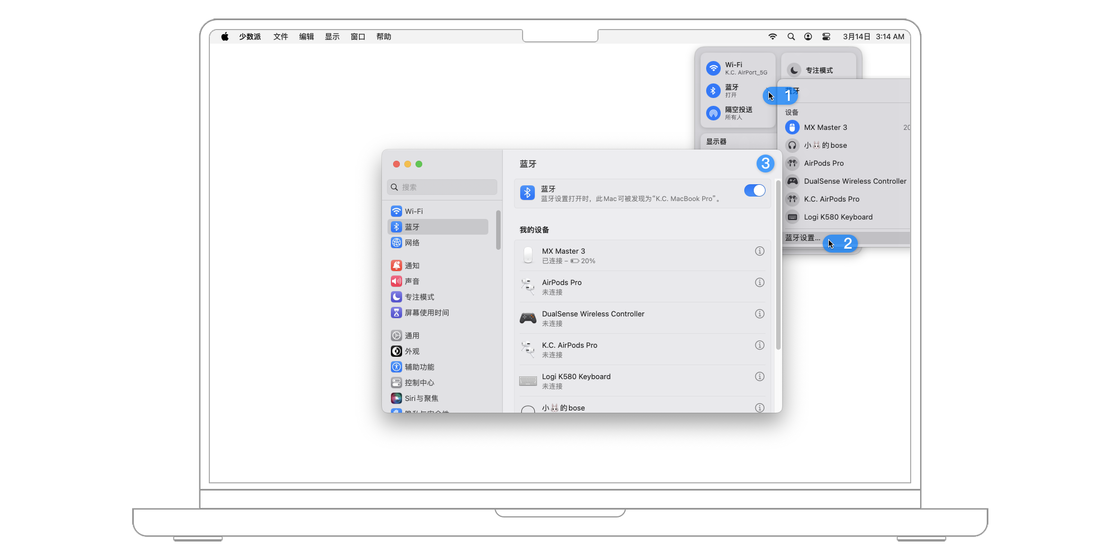Connect Logi K580 Keyboard in Bluetooth popup
Viewport: 1120px width, 560px height.
846,216
